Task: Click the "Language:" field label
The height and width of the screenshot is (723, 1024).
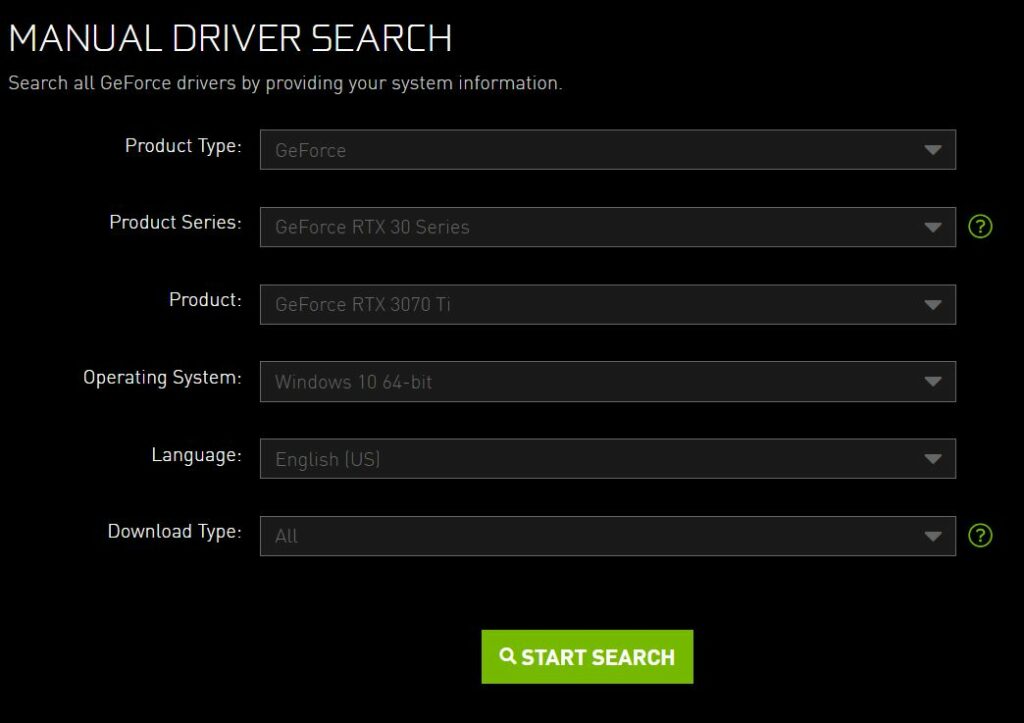Action: 196,455
